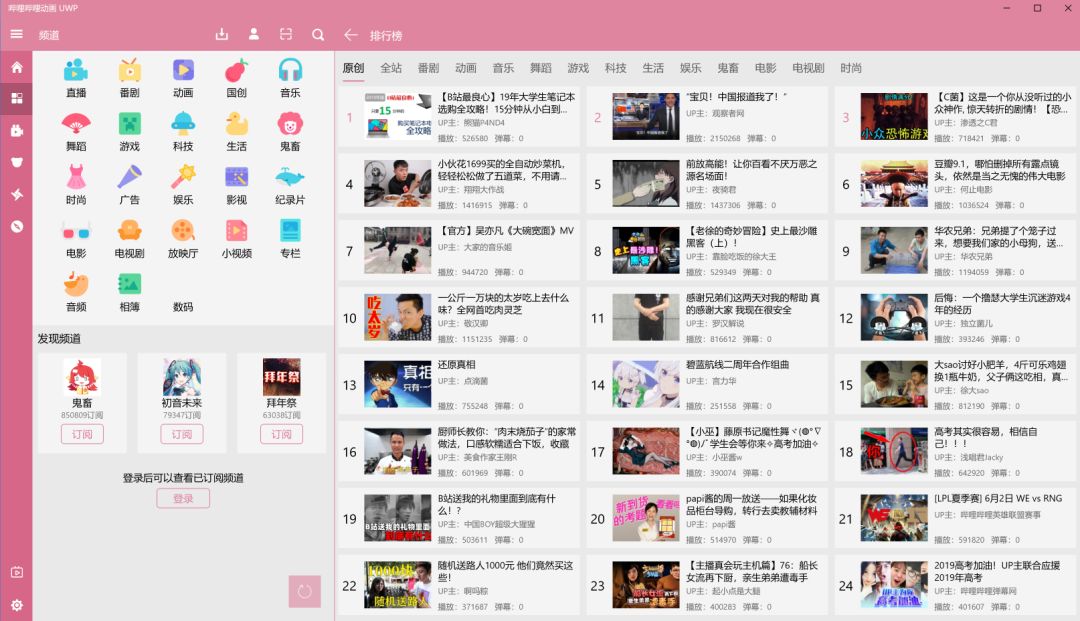Switch to the 游戏 ranking tab
1080x621 pixels.
578,67
